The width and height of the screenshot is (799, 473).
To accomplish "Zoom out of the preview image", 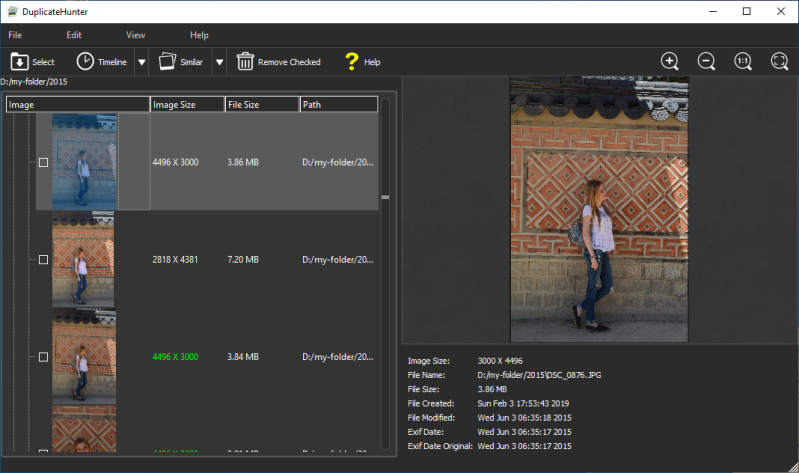I will click(x=706, y=61).
